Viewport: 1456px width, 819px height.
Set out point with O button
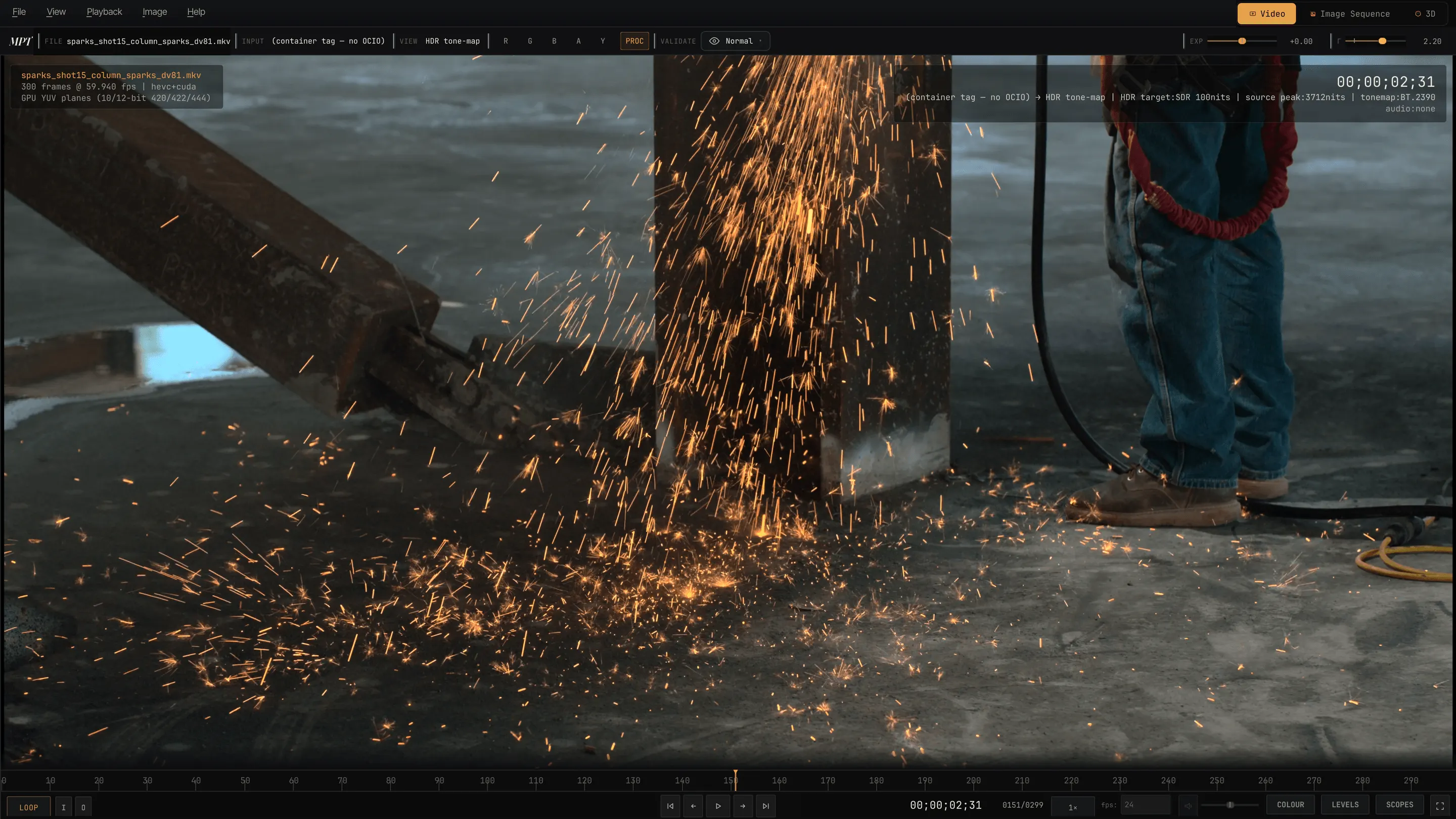point(83,807)
